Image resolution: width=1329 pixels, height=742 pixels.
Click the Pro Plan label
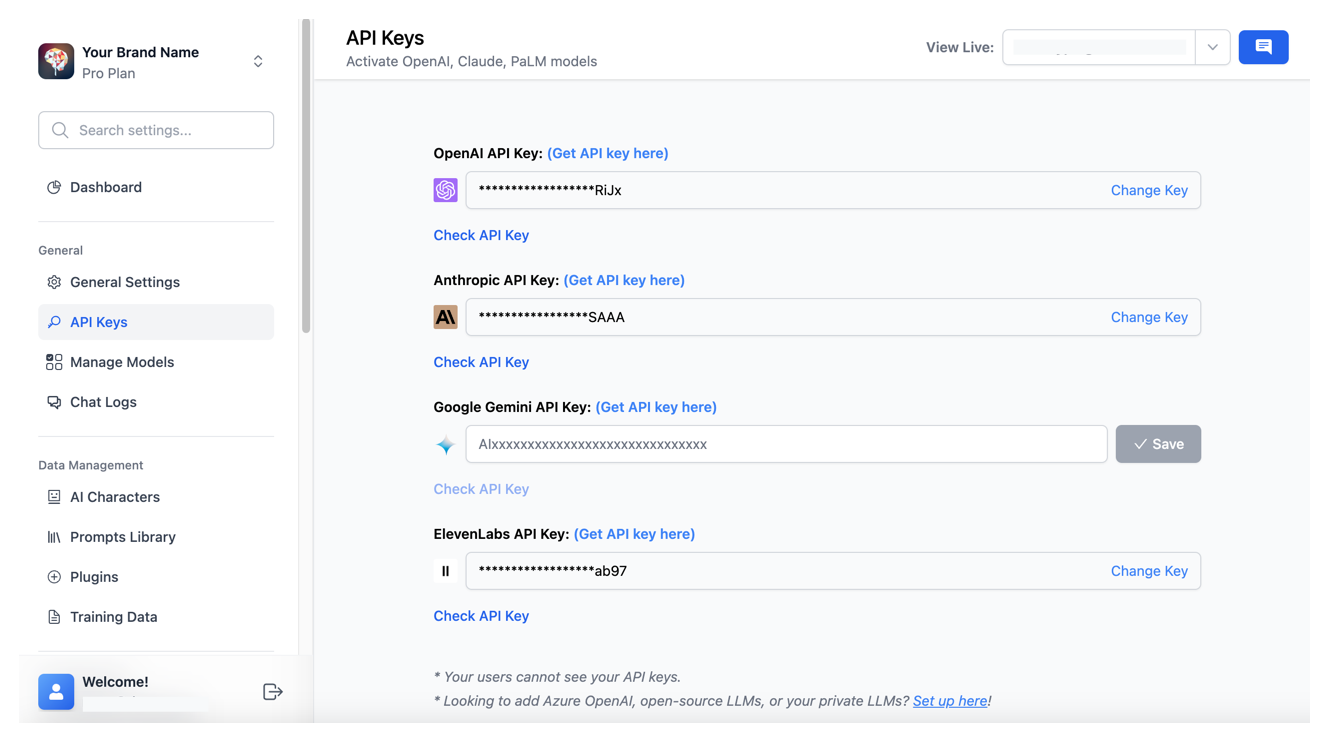[108, 74]
